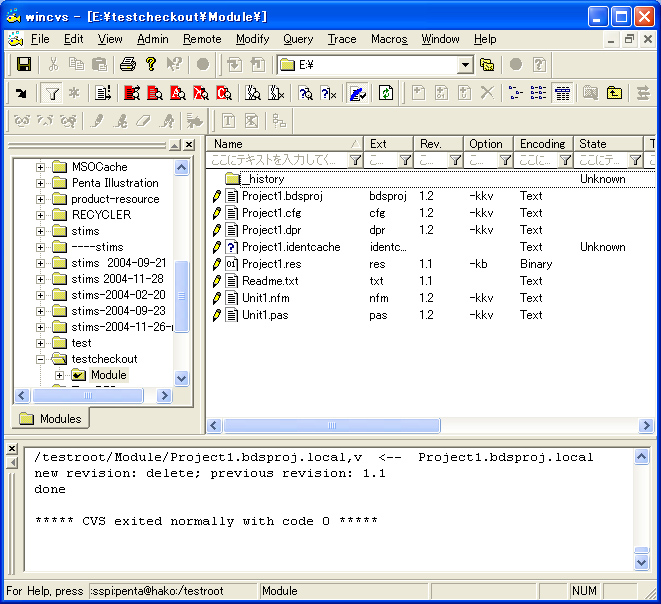Expand the stims-2004-02-20 folder node
This screenshot has width=661, height=604.
pos(40,295)
